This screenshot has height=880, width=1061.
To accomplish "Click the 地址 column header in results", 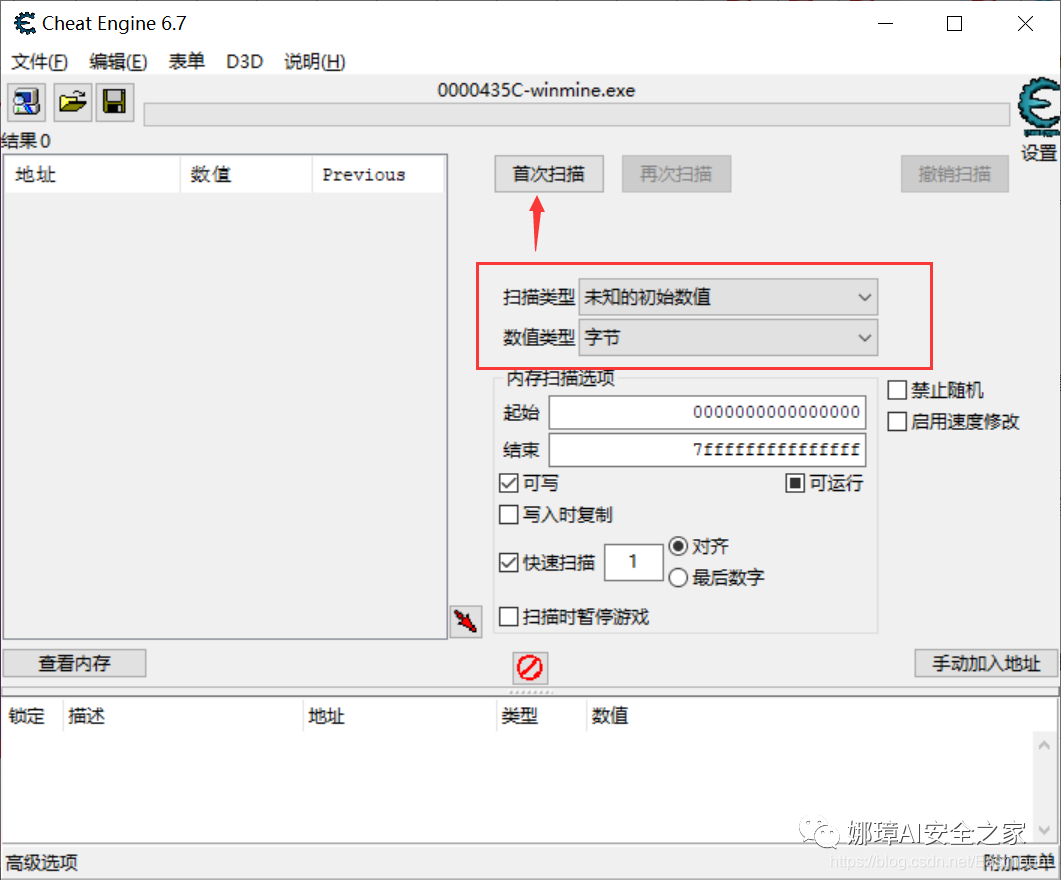I will [93, 175].
